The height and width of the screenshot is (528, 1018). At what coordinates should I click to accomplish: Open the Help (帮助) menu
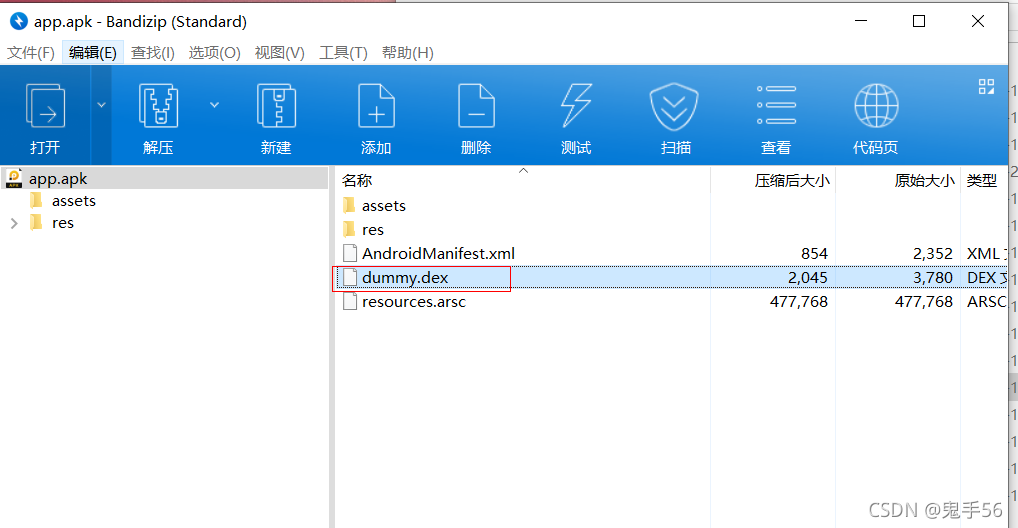[407, 53]
